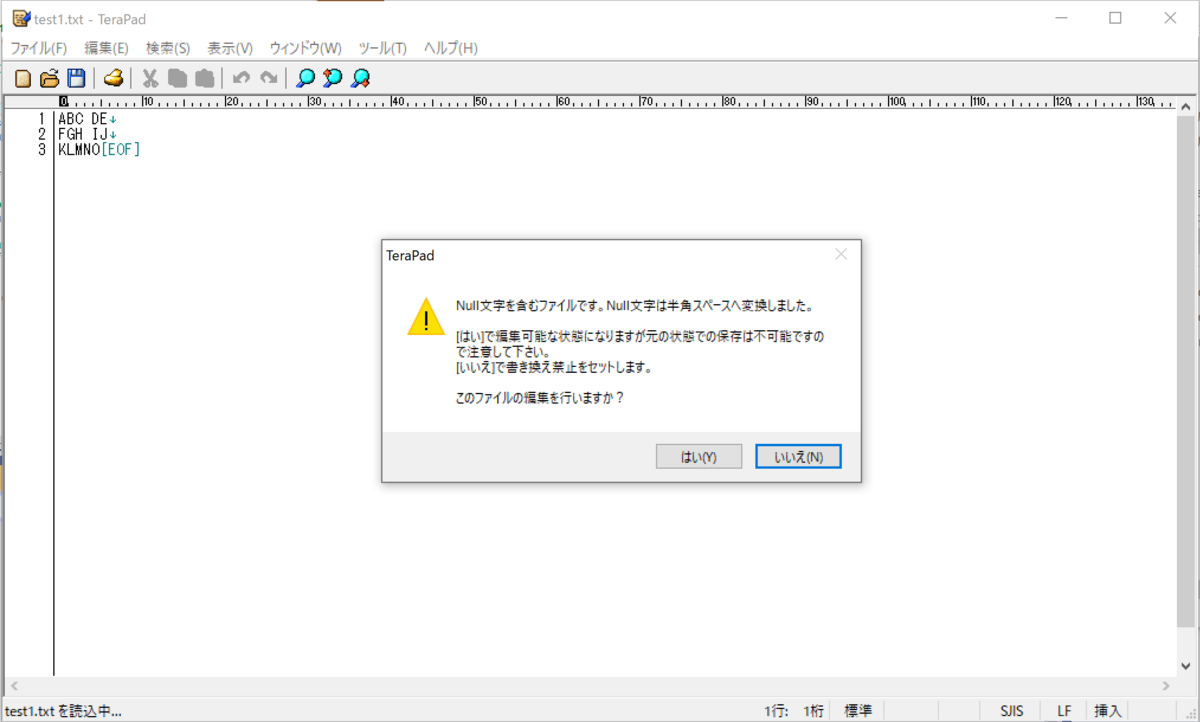1200x722 pixels.
Task: Click the LF line-ending indicator
Action: [1063, 710]
